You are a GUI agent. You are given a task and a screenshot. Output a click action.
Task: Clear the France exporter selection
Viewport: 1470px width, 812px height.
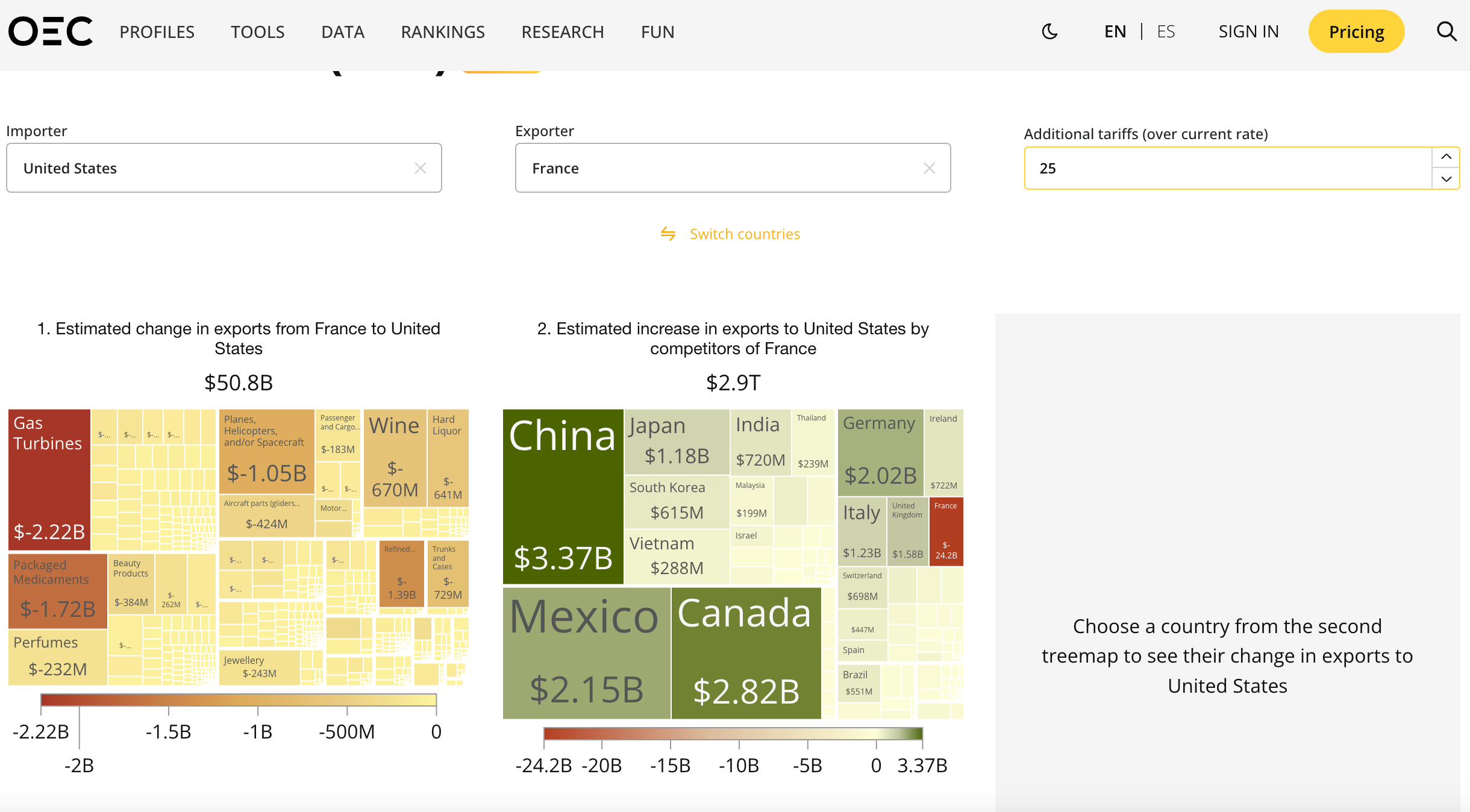coord(930,168)
